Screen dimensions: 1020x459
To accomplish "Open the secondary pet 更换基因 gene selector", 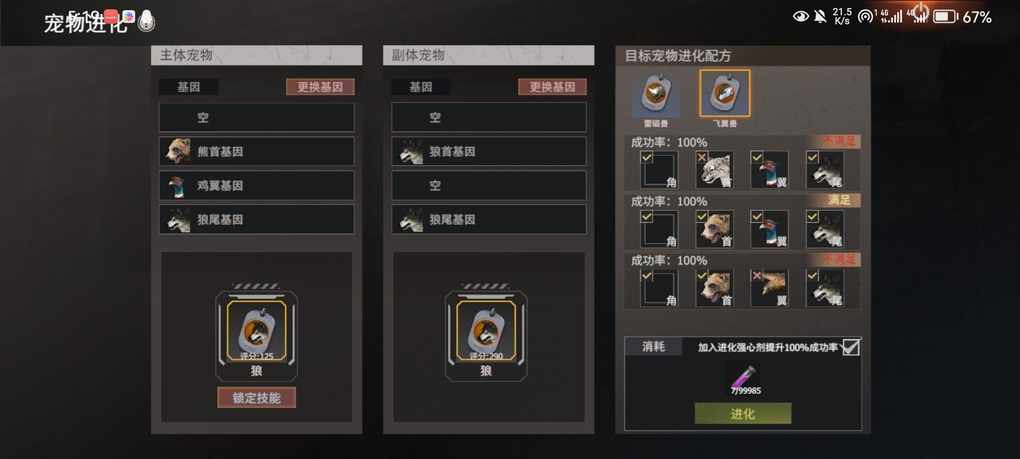I will pos(552,87).
